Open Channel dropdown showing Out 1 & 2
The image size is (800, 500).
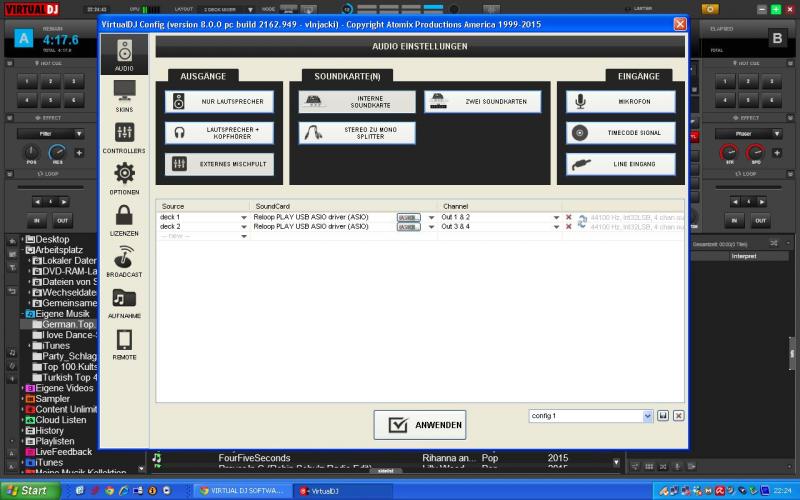pos(556,217)
